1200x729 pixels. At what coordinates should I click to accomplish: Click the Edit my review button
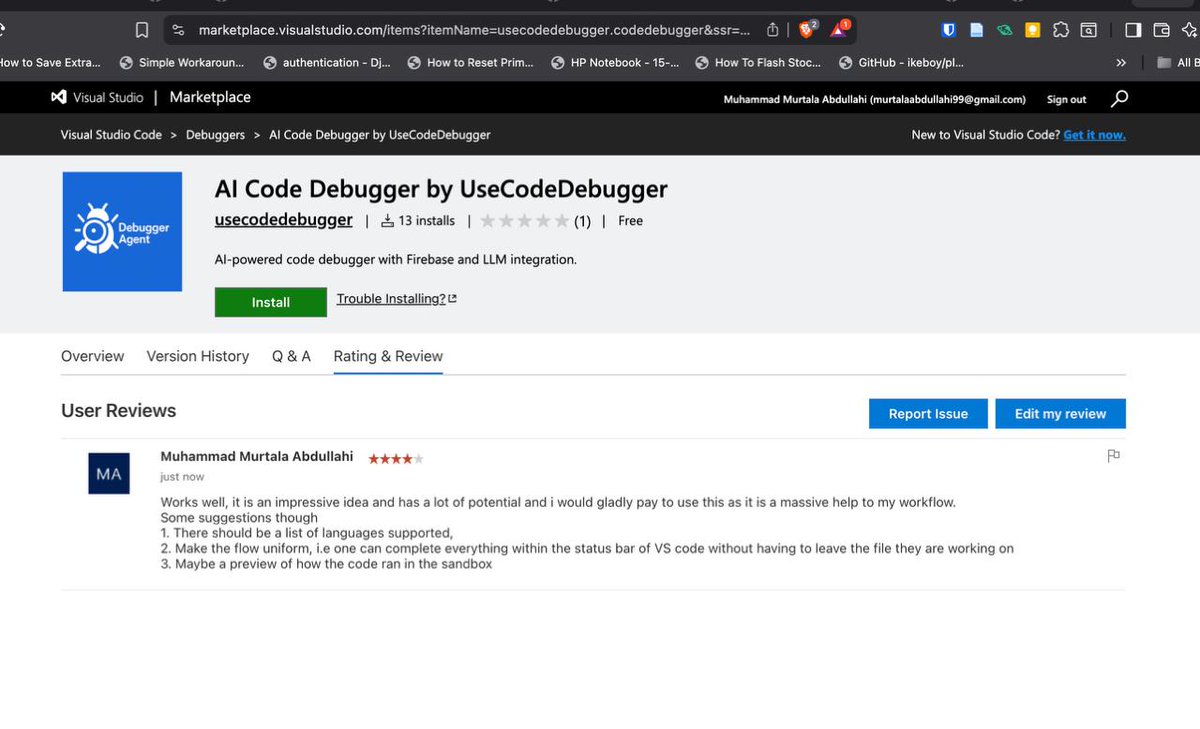[x=1060, y=414]
